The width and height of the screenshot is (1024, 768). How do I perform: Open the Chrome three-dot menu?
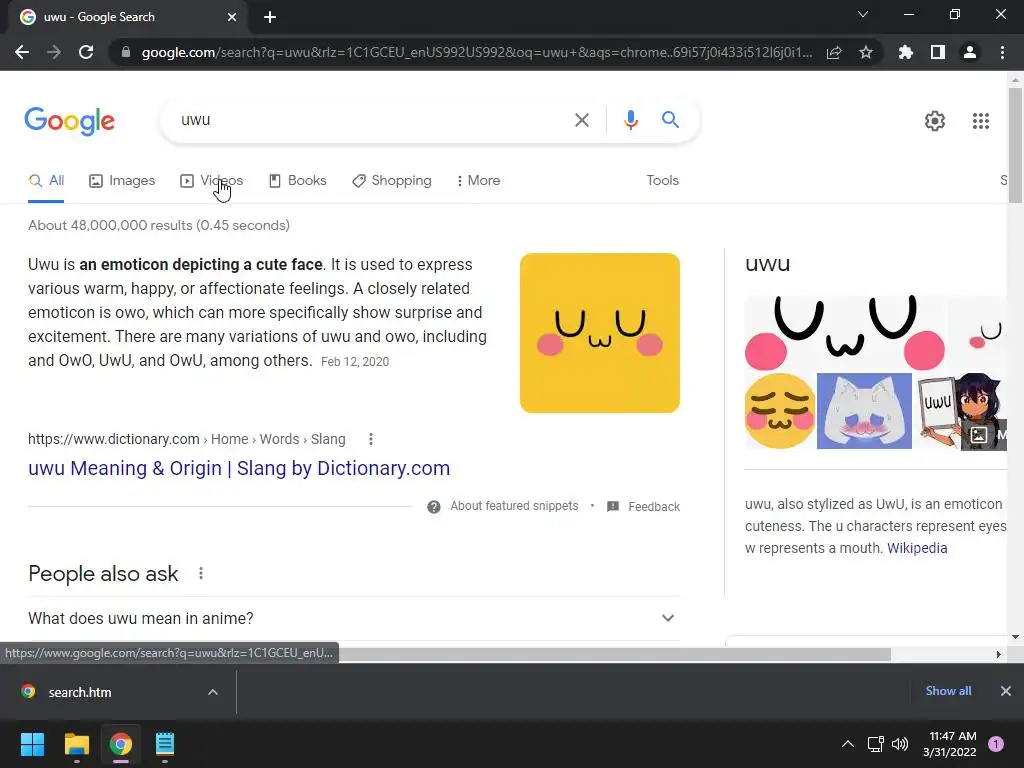[1002, 52]
